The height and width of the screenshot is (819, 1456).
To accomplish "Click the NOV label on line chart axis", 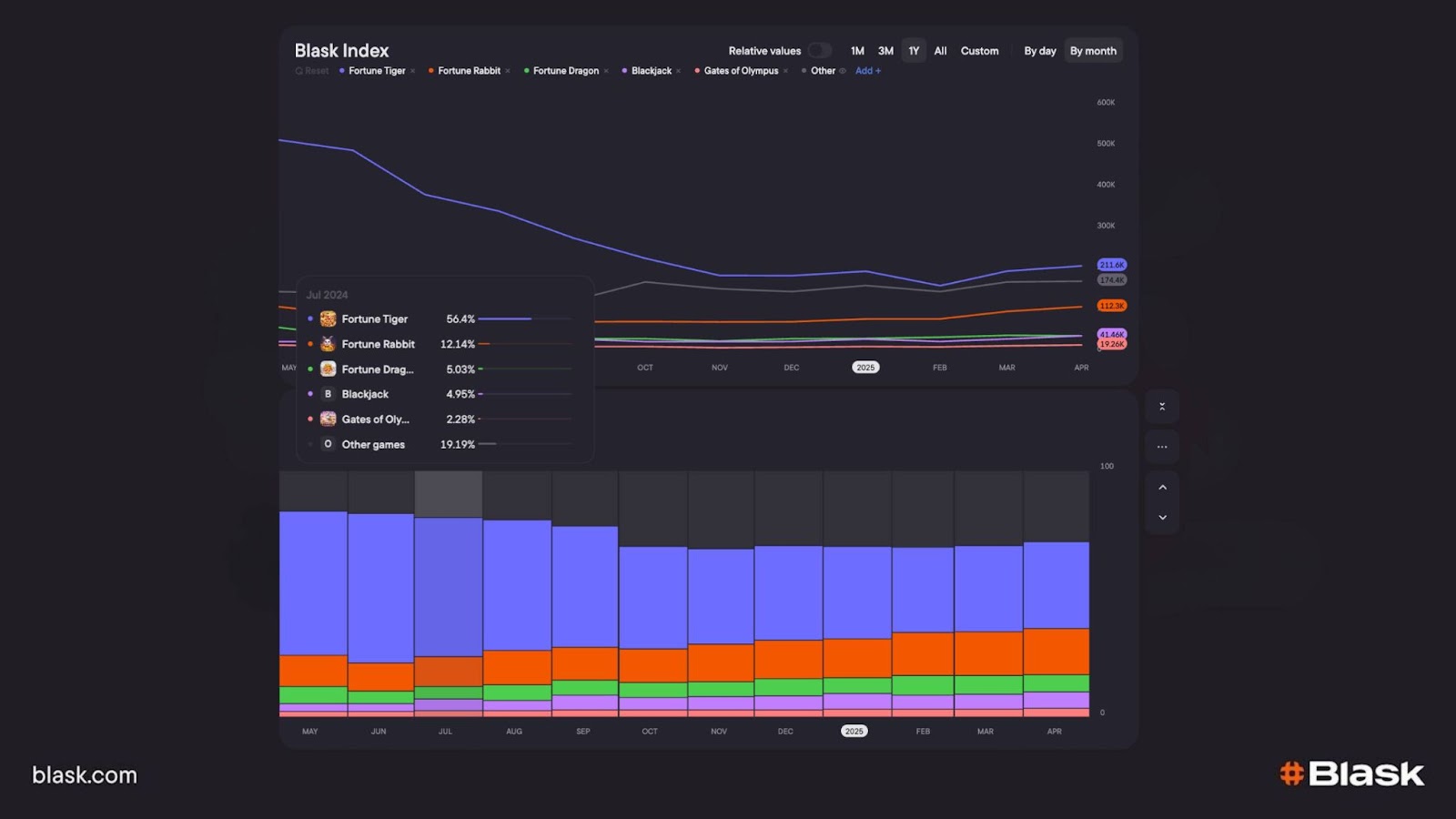I will pyautogui.click(x=719, y=368).
